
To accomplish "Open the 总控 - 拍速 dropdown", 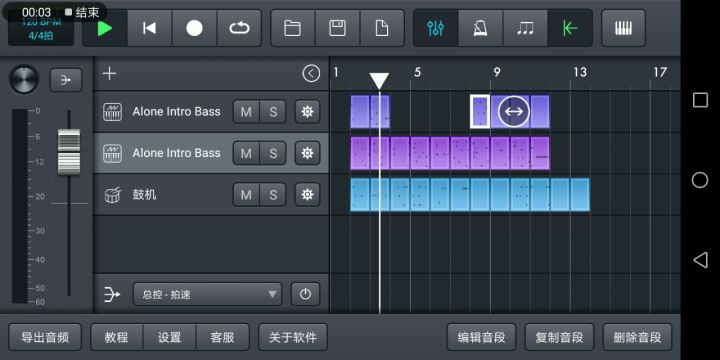I will pyautogui.click(x=207, y=294).
